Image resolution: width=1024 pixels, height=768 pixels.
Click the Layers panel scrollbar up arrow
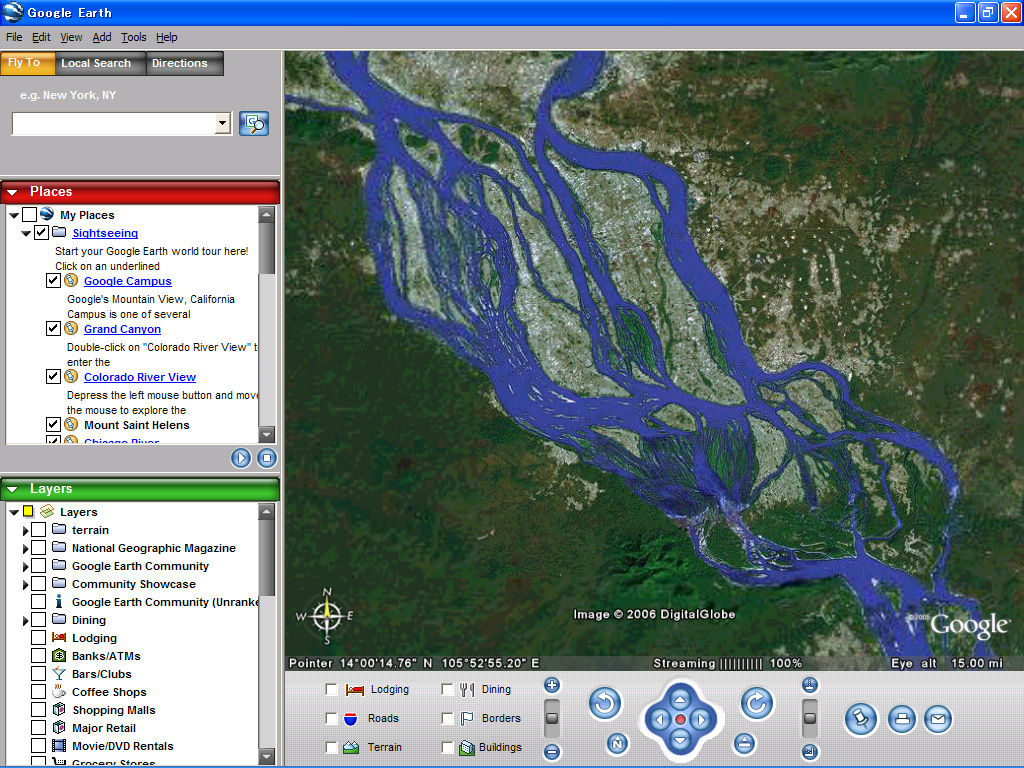(x=266, y=511)
